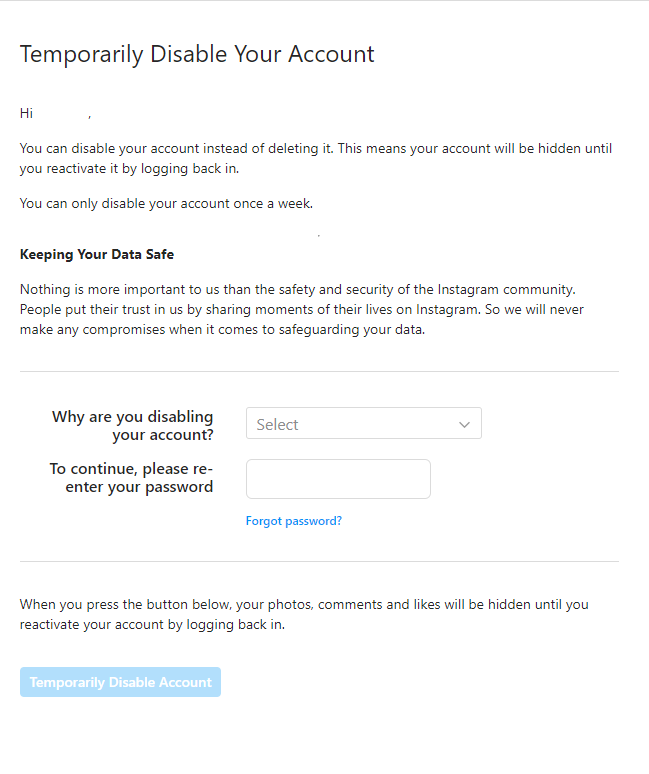The width and height of the screenshot is (649, 774).
Task: Click the text "reactivate your account by logging back in"
Action: (152, 625)
